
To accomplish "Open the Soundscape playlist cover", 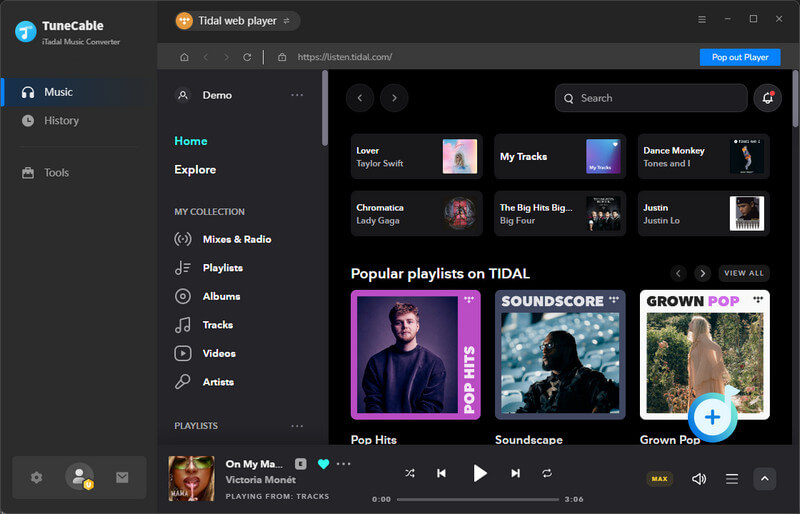I will [x=560, y=355].
